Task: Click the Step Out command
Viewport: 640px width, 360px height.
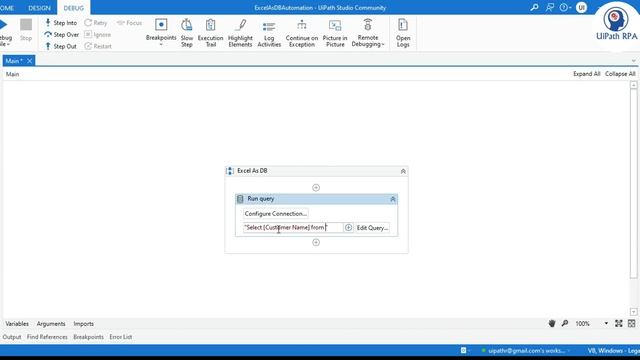Action: pyautogui.click(x=60, y=46)
